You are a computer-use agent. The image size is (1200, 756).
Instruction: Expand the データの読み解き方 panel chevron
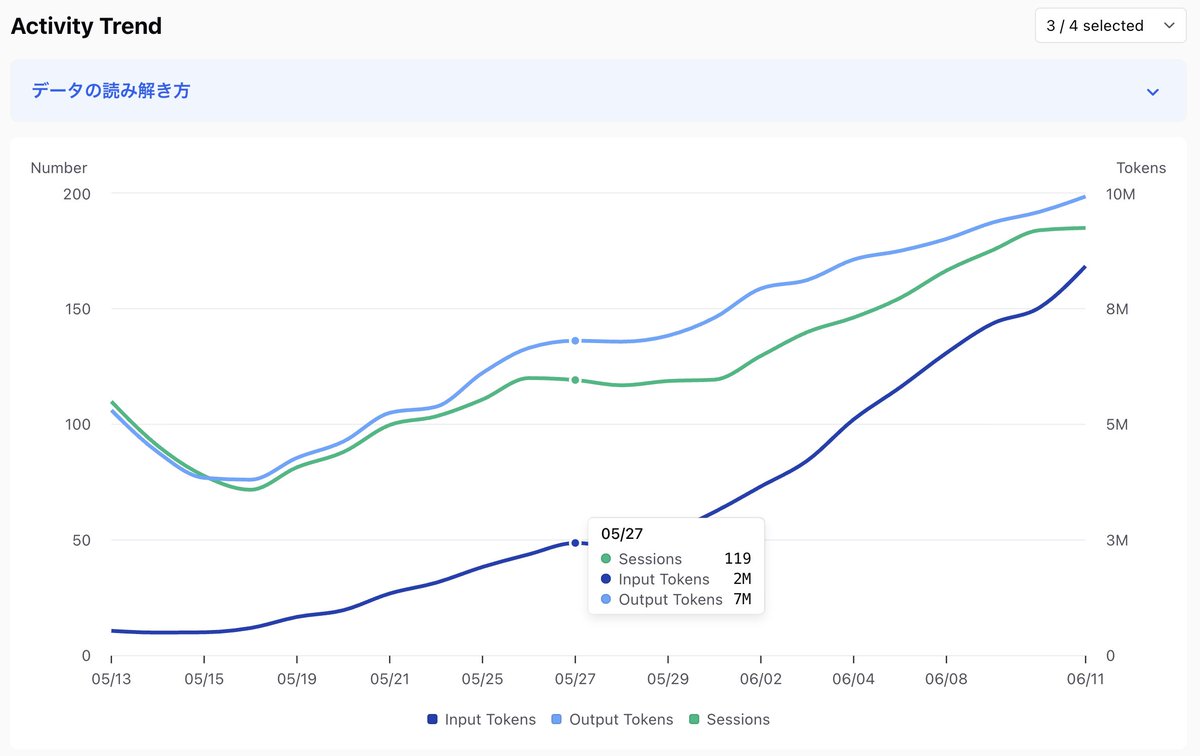click(1153, 92)
